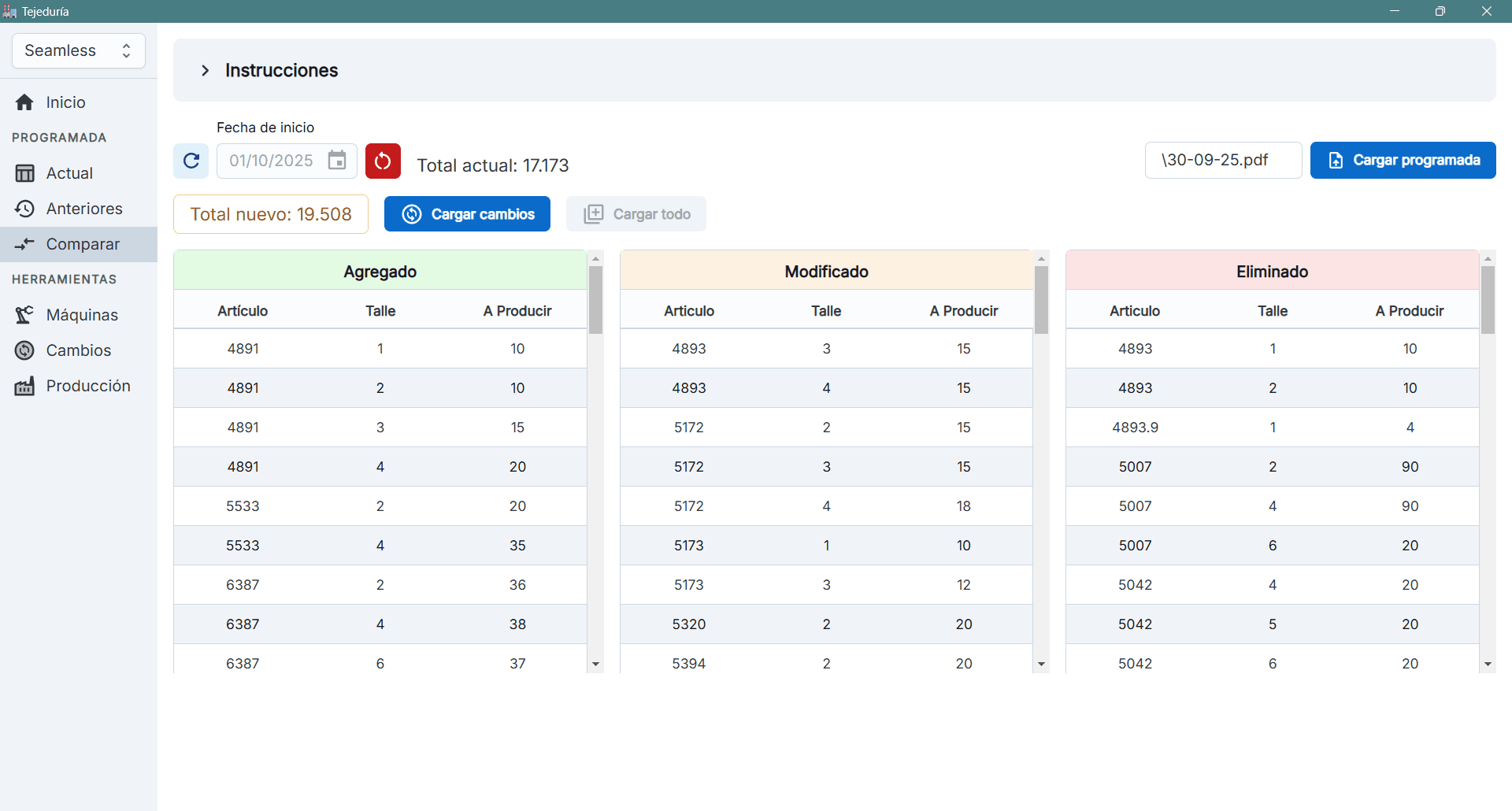Screen dimensions: 1512x811
Task: Expand the Instrucciones panel
Action: [x=206, y=71]
